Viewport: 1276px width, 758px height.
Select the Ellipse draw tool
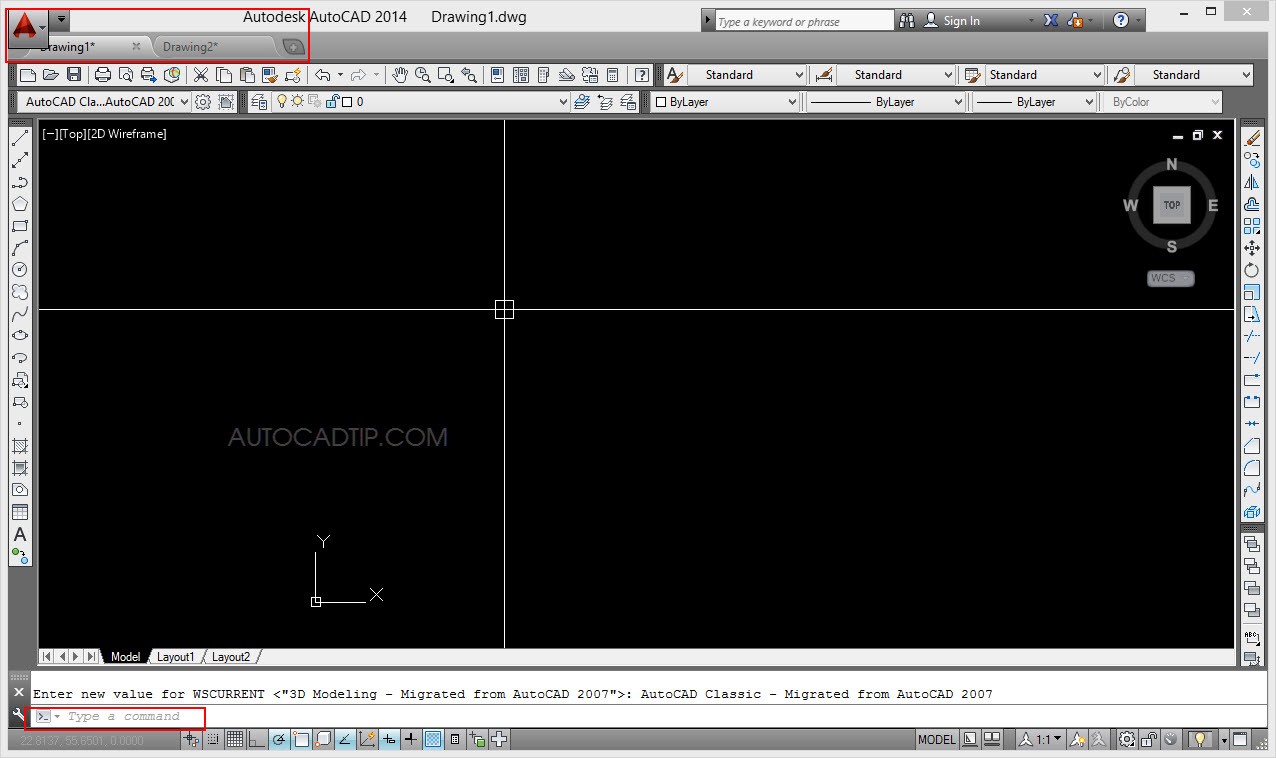[20, 336]
